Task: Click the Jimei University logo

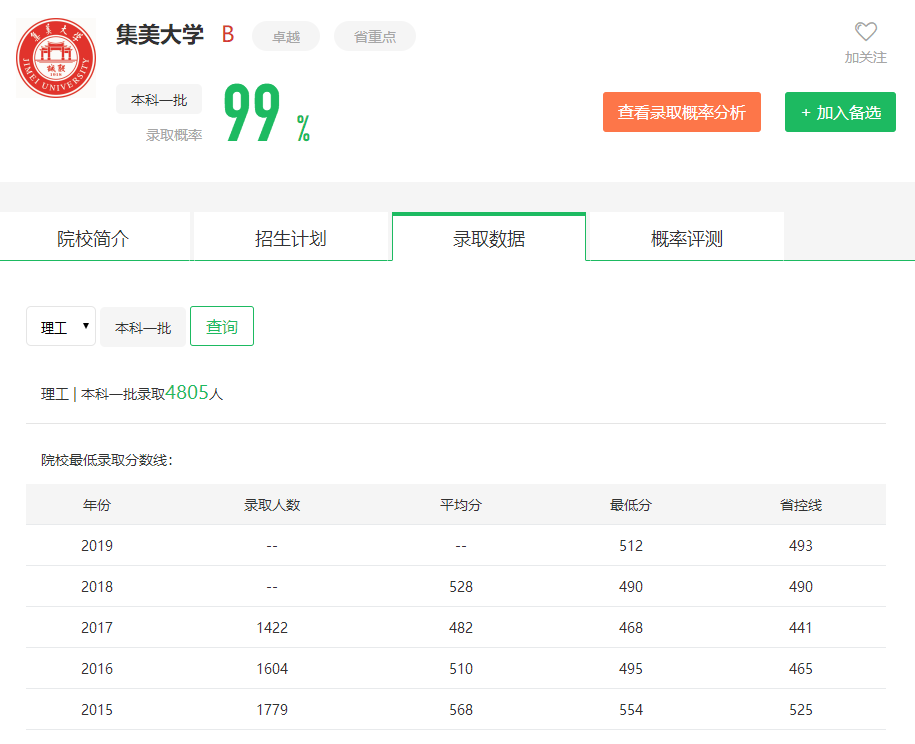Action: (x=56, y=58)
